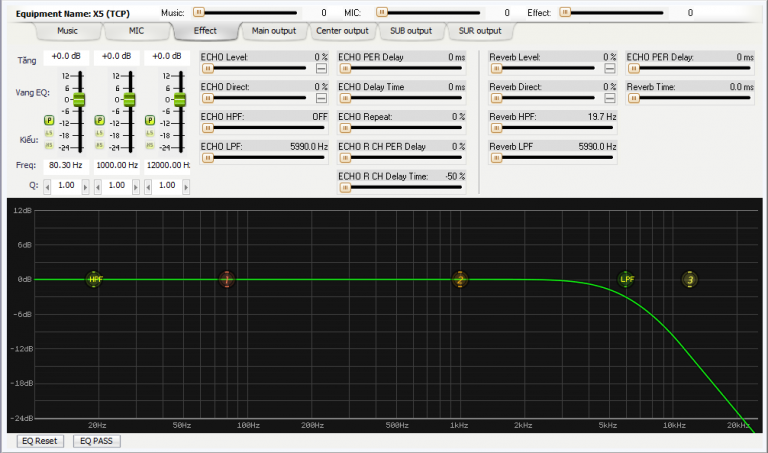Click the 1000.00 Hz frequency field
This screenshot has width=768, height=453.
point(117,165)
